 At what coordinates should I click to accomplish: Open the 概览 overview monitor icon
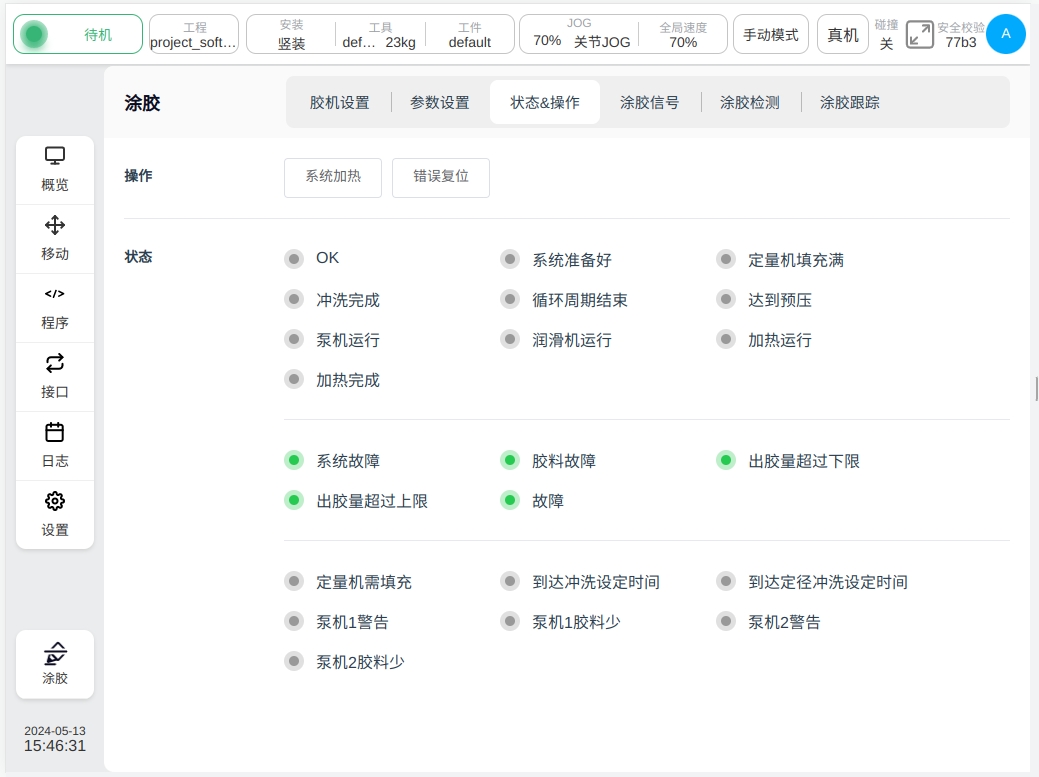55,157
